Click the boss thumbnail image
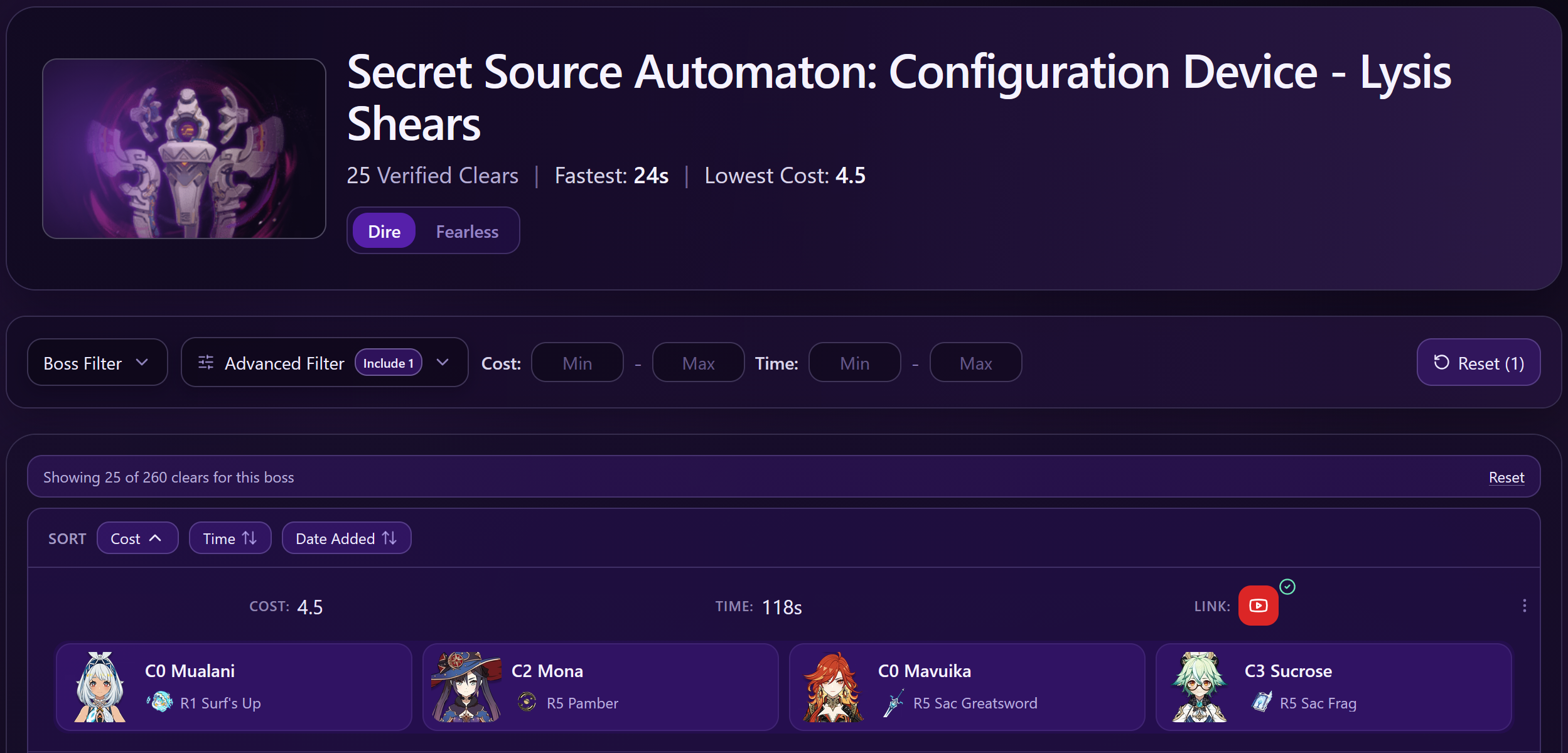Image resolution: width=1568 pixels, height=753 pixels. pos(184,149)
